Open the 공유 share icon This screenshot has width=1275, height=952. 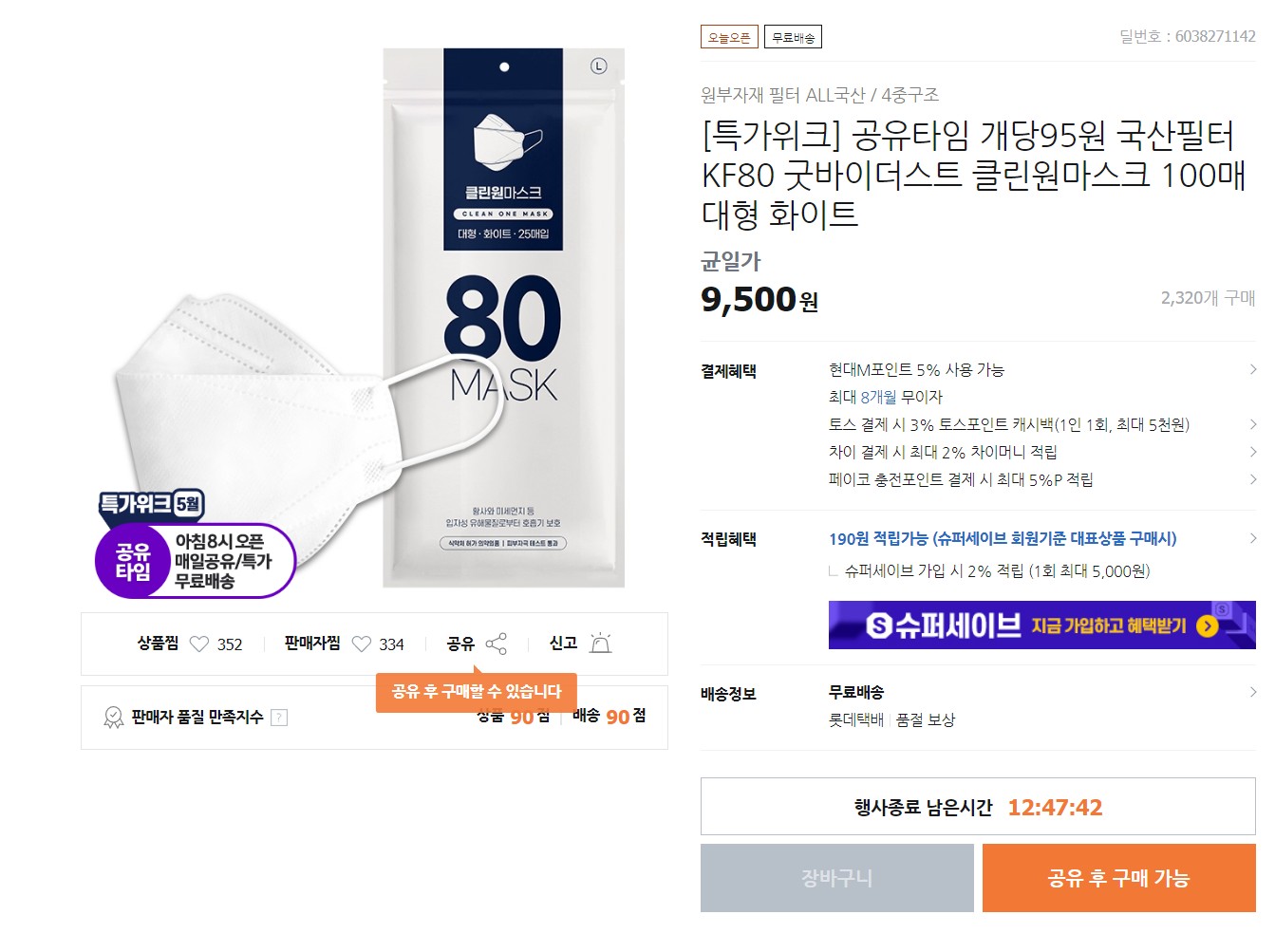[x=495, y=642]
